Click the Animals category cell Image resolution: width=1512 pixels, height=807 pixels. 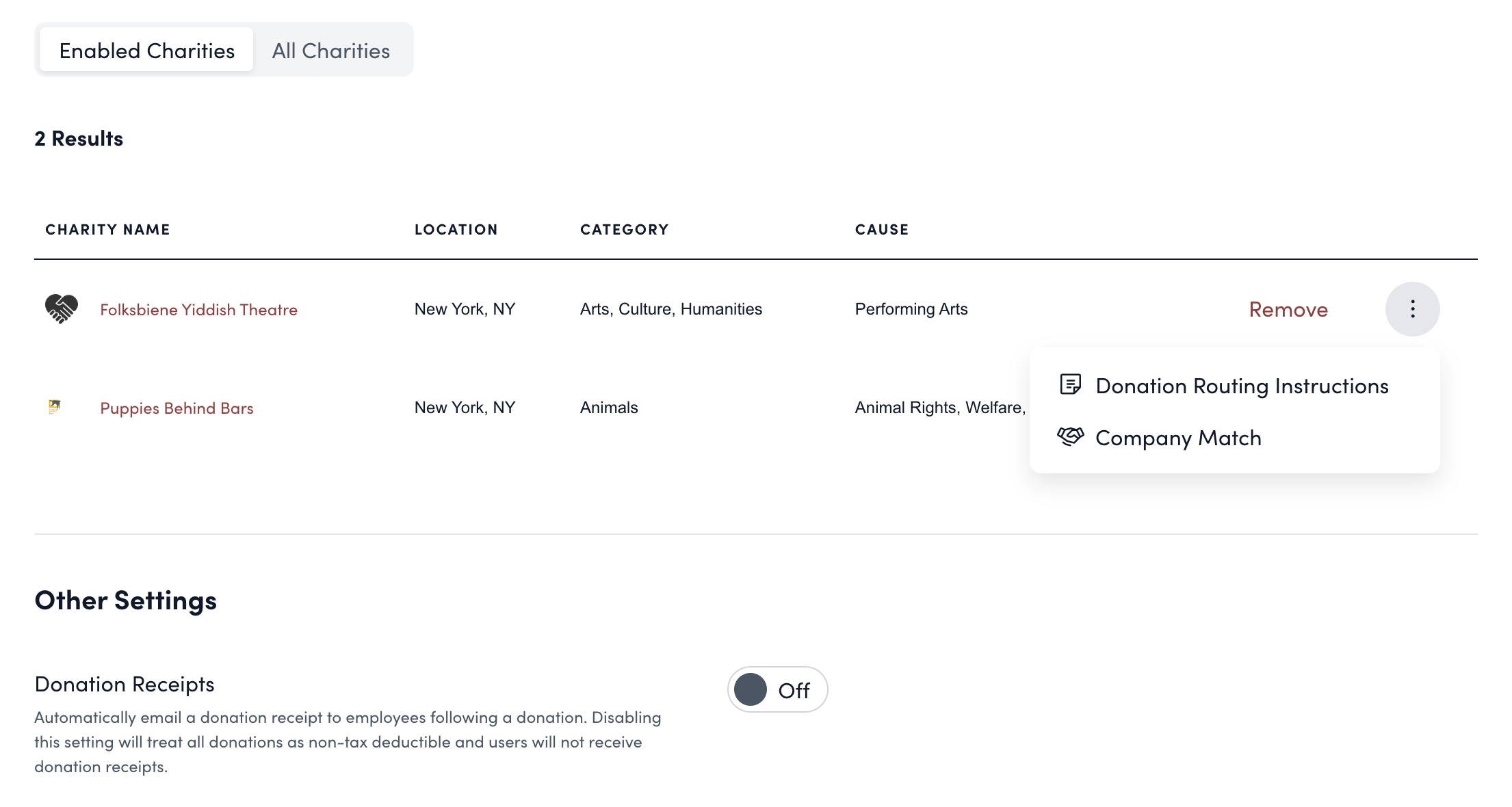coord(608,408)
